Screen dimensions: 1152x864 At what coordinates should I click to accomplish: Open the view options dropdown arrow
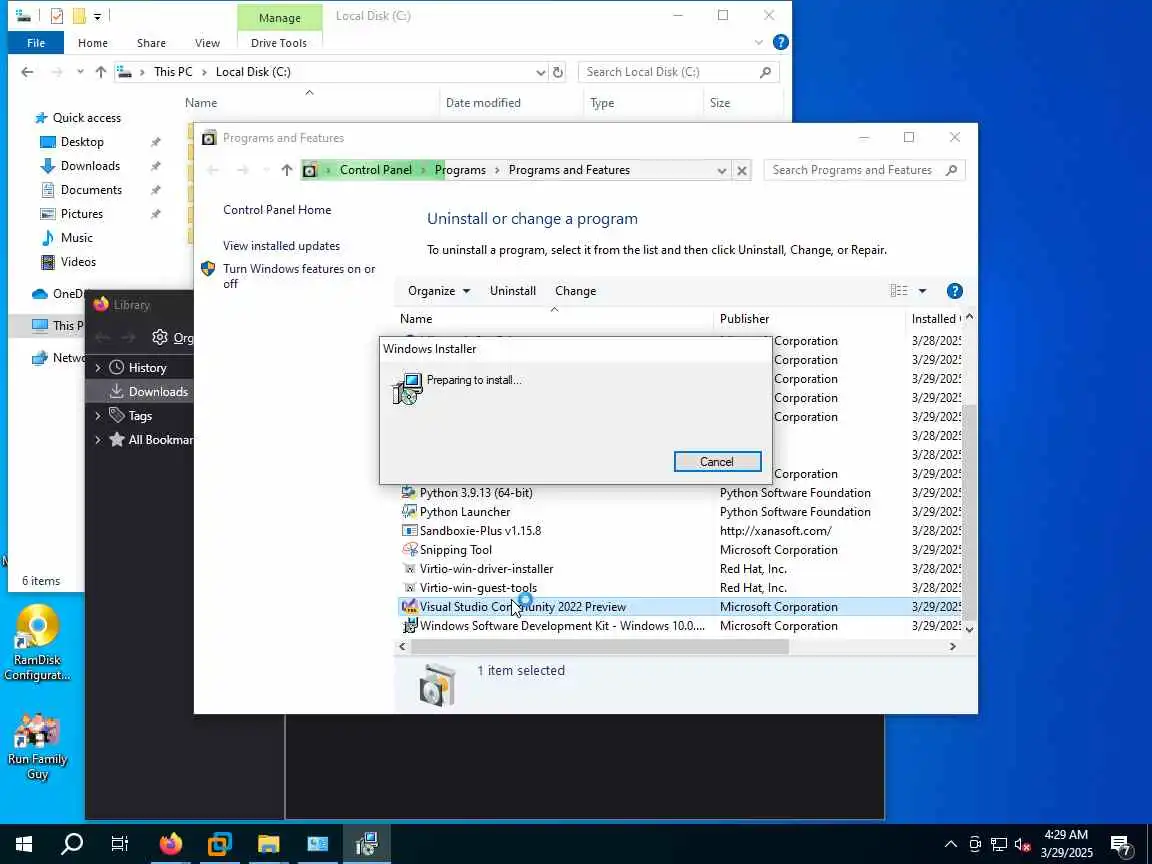coord(922,291)
